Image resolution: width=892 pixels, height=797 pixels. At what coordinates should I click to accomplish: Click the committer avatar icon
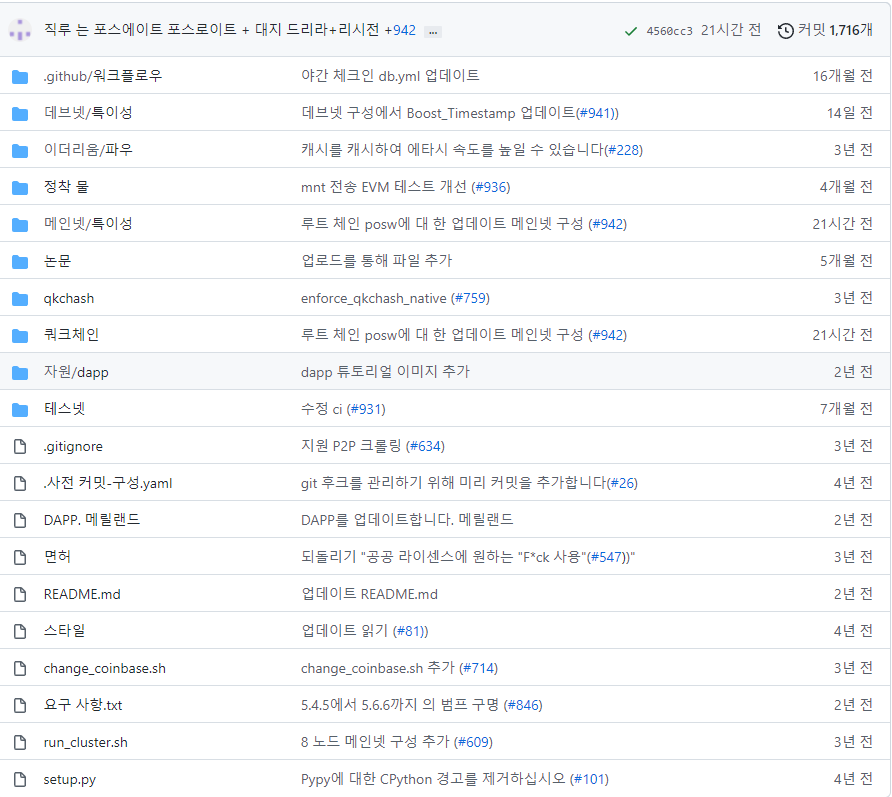pyautogui.click(x=20, y=30)
